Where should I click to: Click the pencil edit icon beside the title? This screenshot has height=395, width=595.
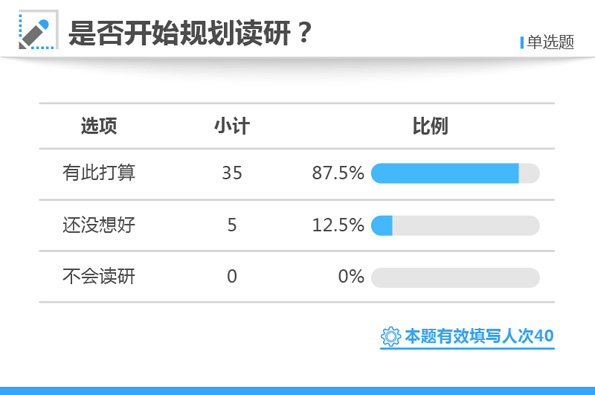point(38,30)
